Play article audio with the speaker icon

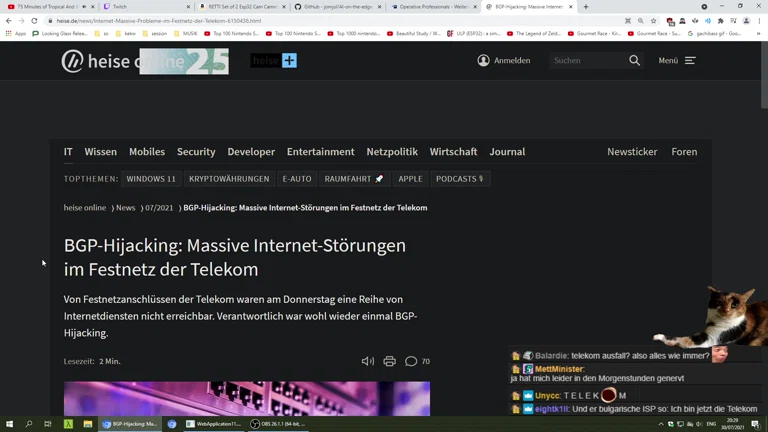coord(368,361)
